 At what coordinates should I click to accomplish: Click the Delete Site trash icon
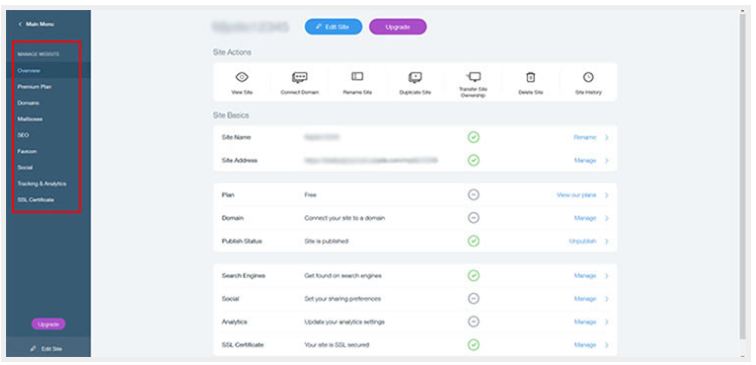pos(530,77)
